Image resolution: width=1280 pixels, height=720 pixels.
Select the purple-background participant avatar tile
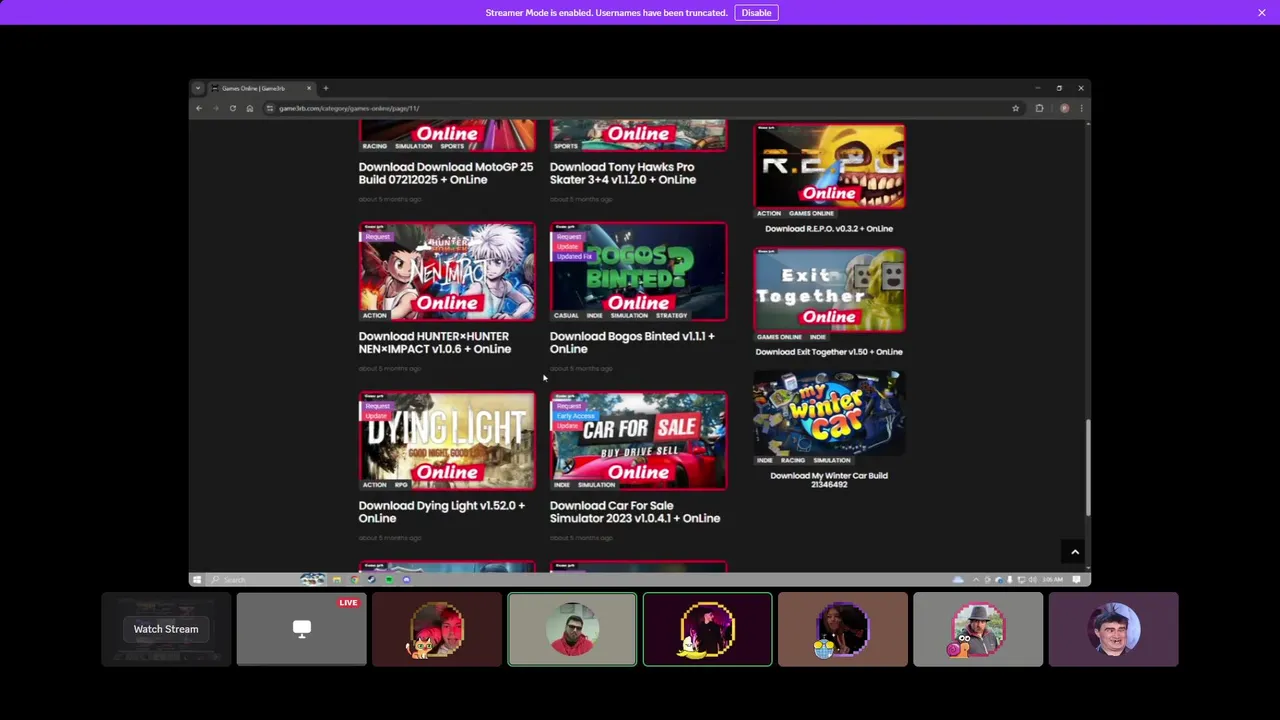(x=1113, y=629)
